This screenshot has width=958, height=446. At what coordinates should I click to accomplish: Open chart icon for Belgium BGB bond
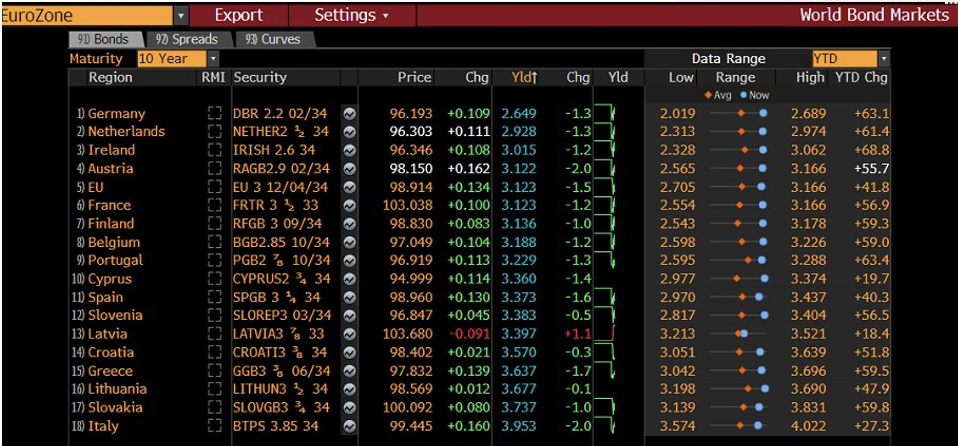[349, 242]
